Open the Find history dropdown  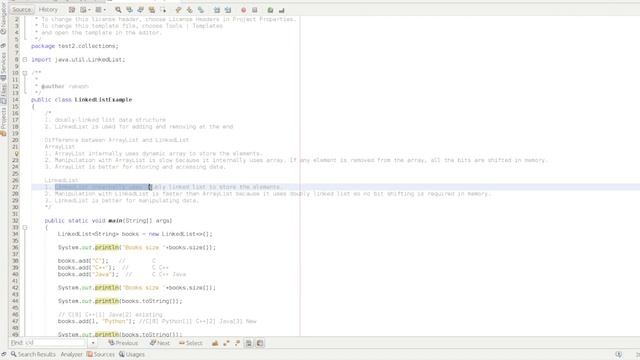click(x=93, y=343)
